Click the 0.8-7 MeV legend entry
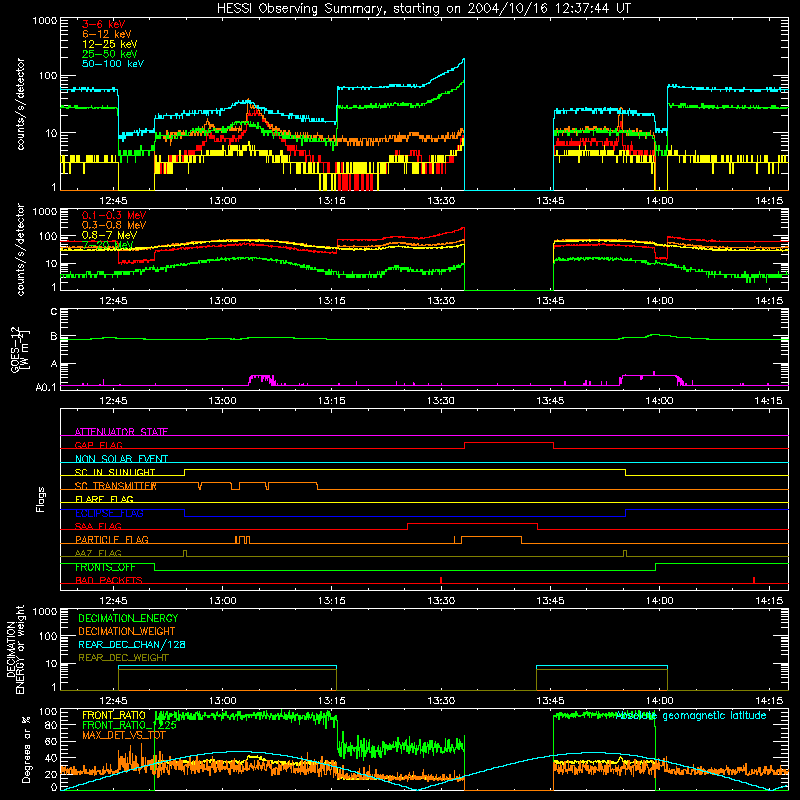This screenshot has width=800, height=800. coord(109,235)
